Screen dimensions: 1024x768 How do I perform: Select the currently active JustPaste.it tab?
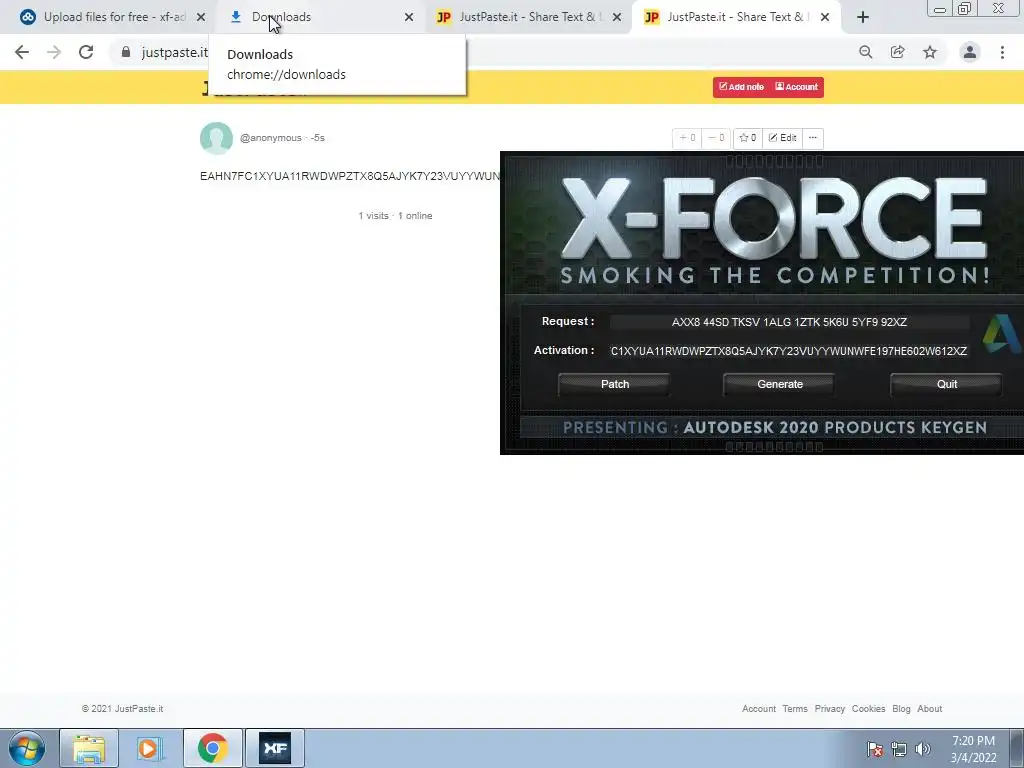(x=736, y=17)
